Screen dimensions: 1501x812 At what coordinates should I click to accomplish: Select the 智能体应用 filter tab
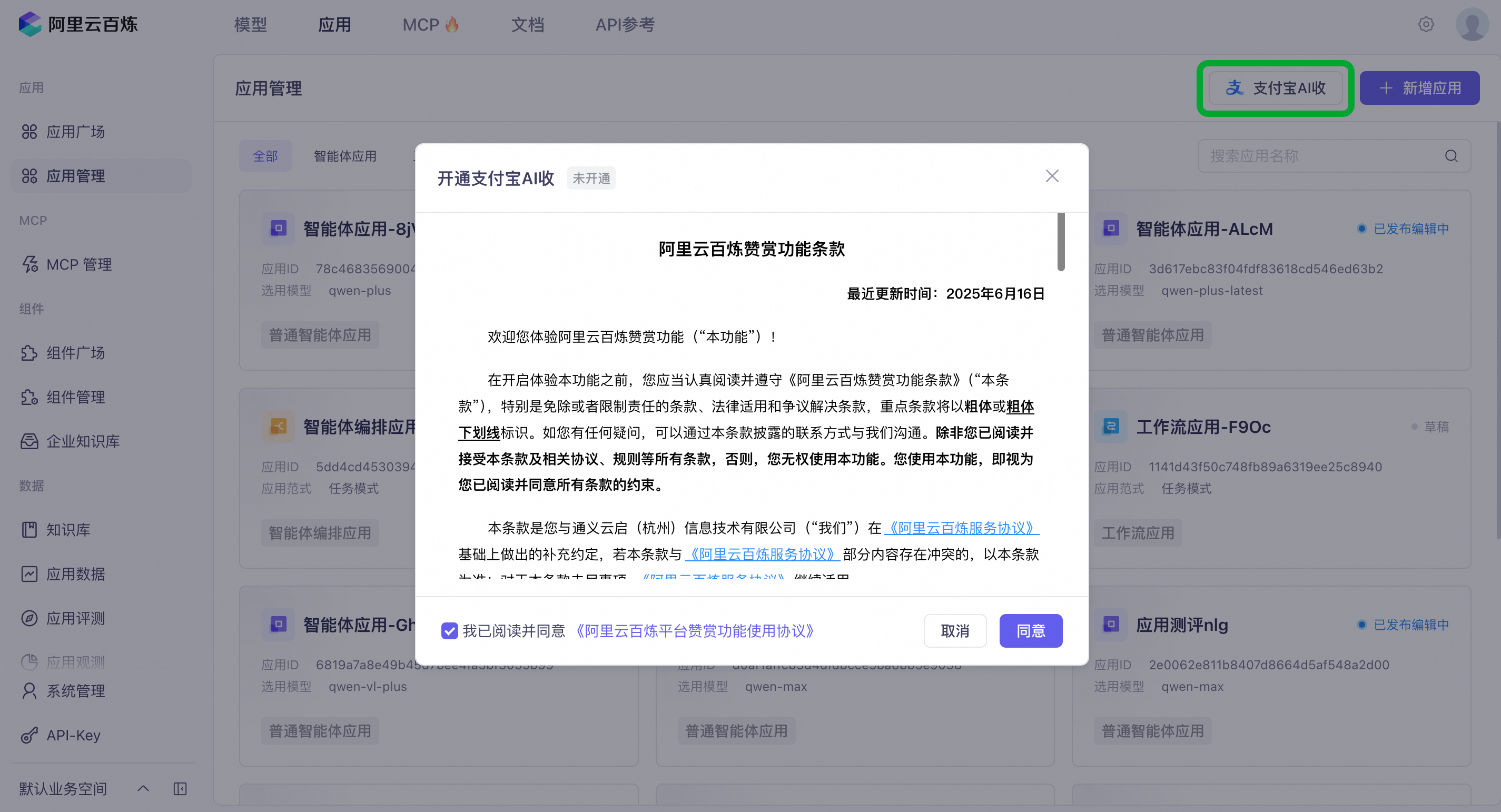[345, 156]
